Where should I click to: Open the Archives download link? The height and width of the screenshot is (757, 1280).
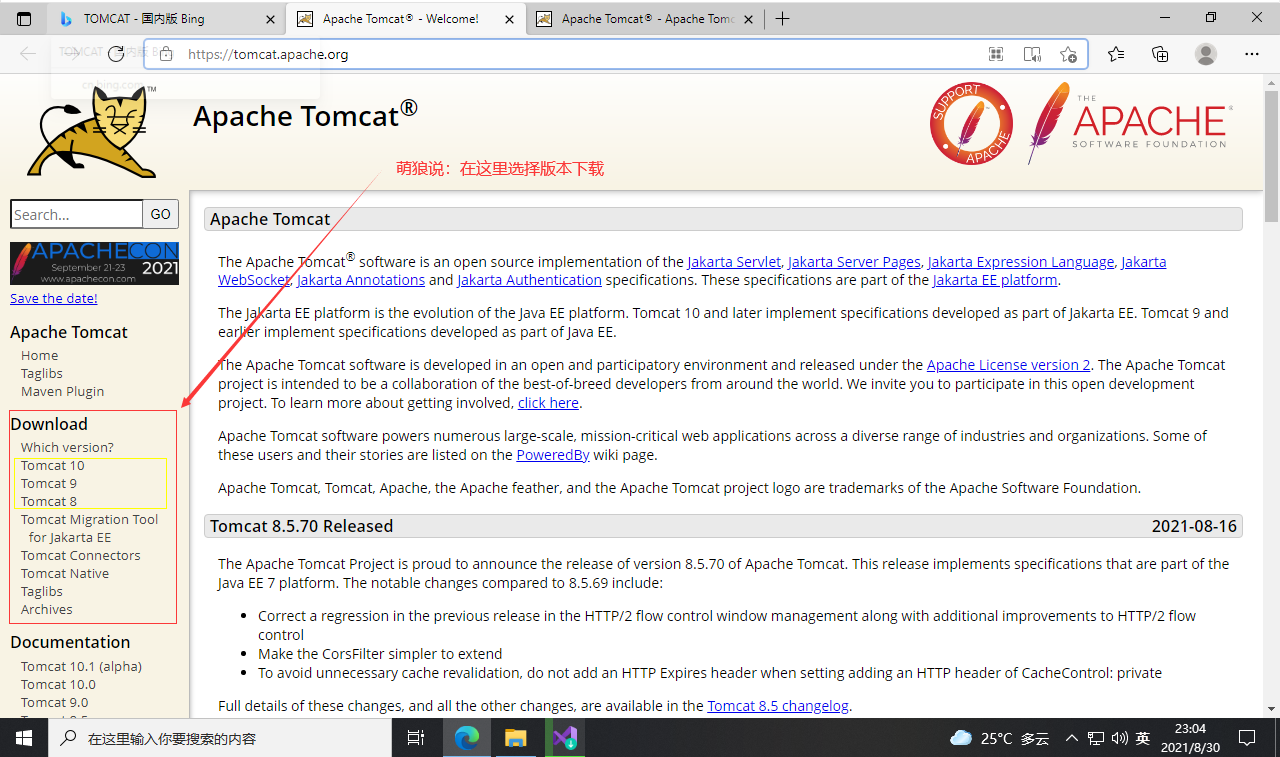[46, 609]
